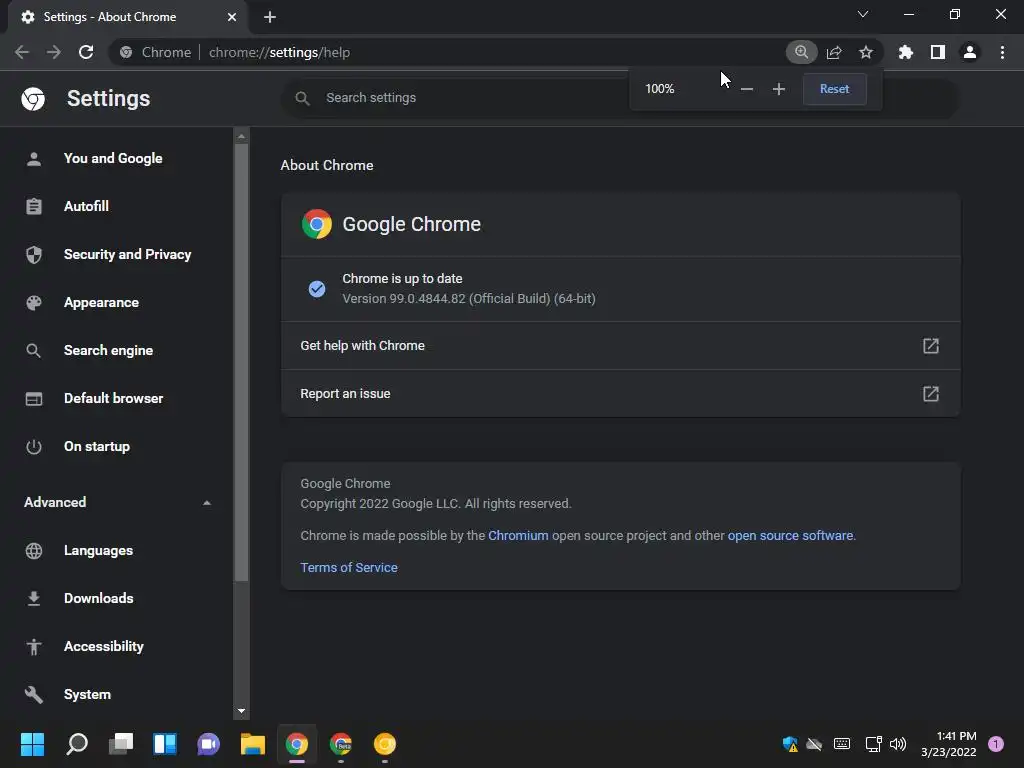This screenshot has height=768, width=1024.
Task: Click the On startup power icon
Action: 34,447
